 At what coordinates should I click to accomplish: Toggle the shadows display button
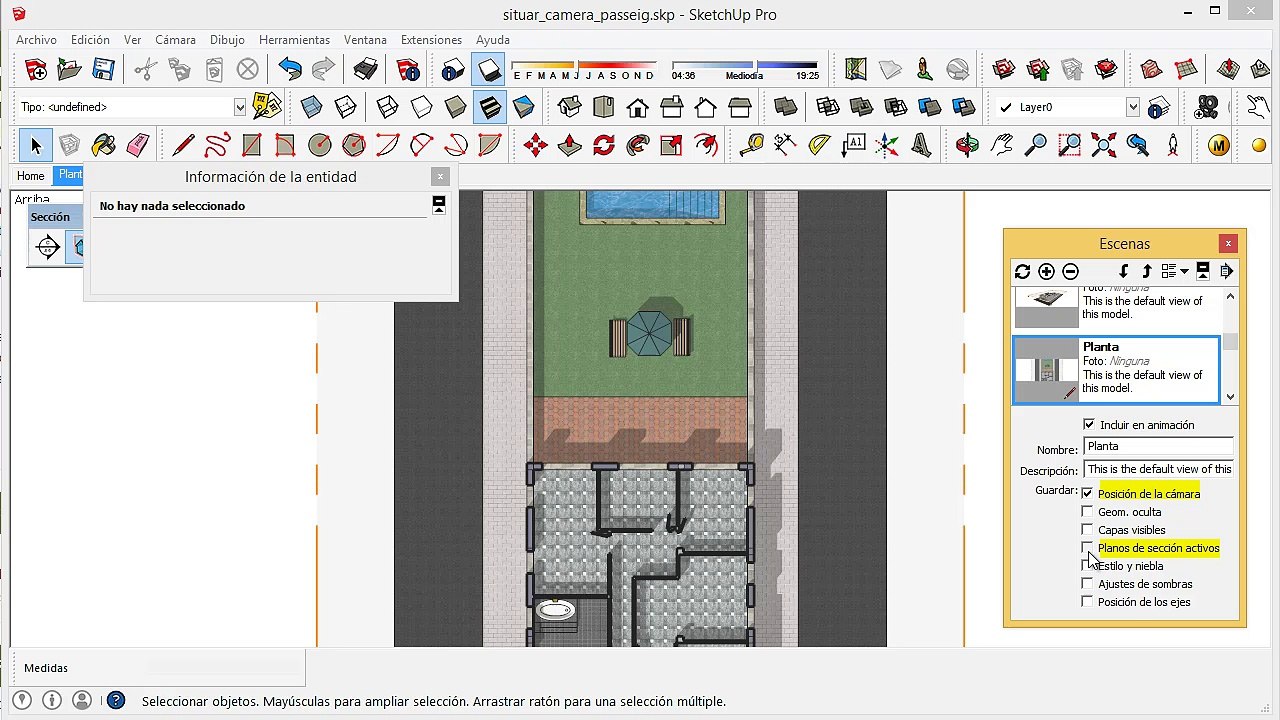click(x=489, y=69)
